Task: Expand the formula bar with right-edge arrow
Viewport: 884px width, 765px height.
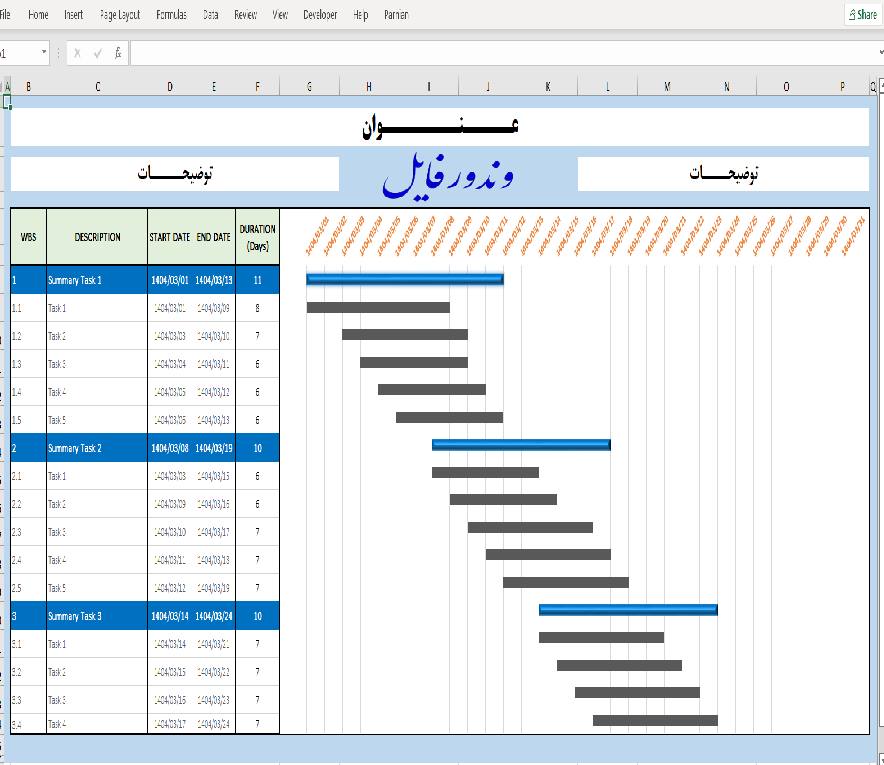Action: (881, 52)
